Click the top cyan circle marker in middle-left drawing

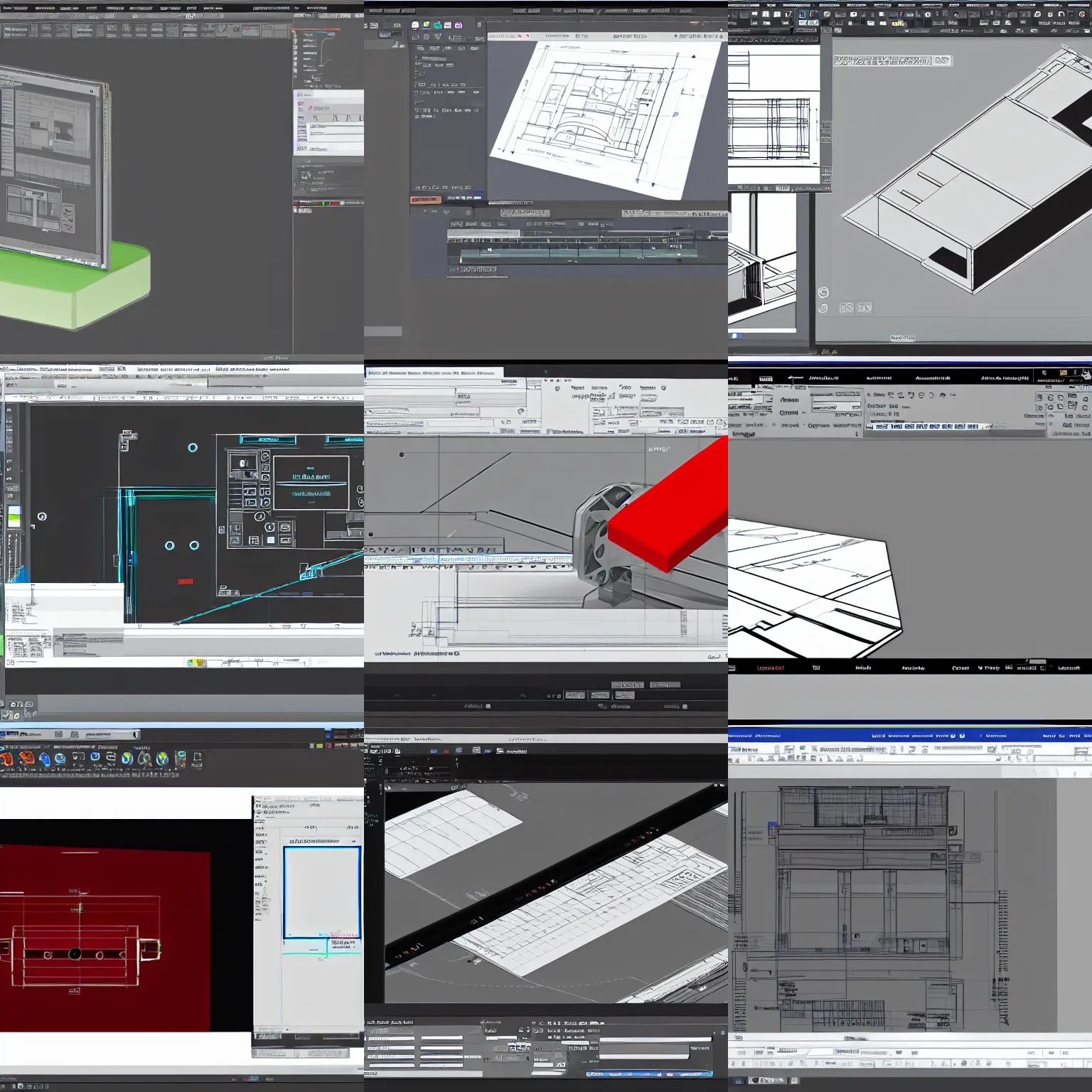(x=193, y=447)
